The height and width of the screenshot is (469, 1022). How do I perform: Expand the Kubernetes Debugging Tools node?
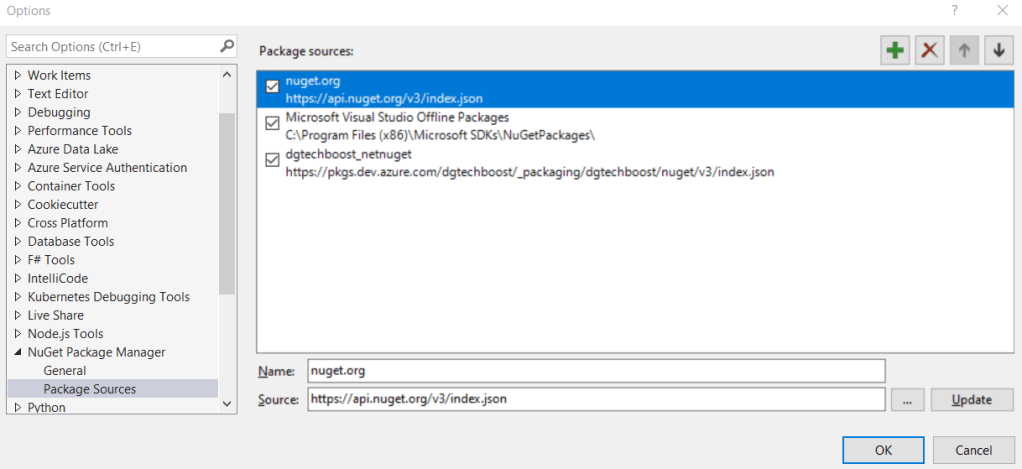[x=17, y=297]
